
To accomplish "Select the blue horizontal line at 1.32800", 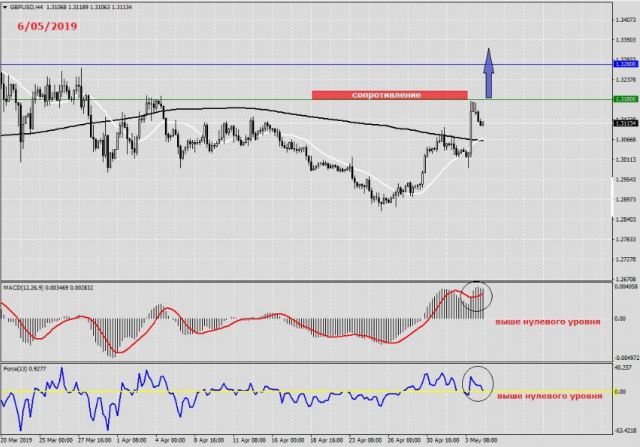I will pos(306,64).
